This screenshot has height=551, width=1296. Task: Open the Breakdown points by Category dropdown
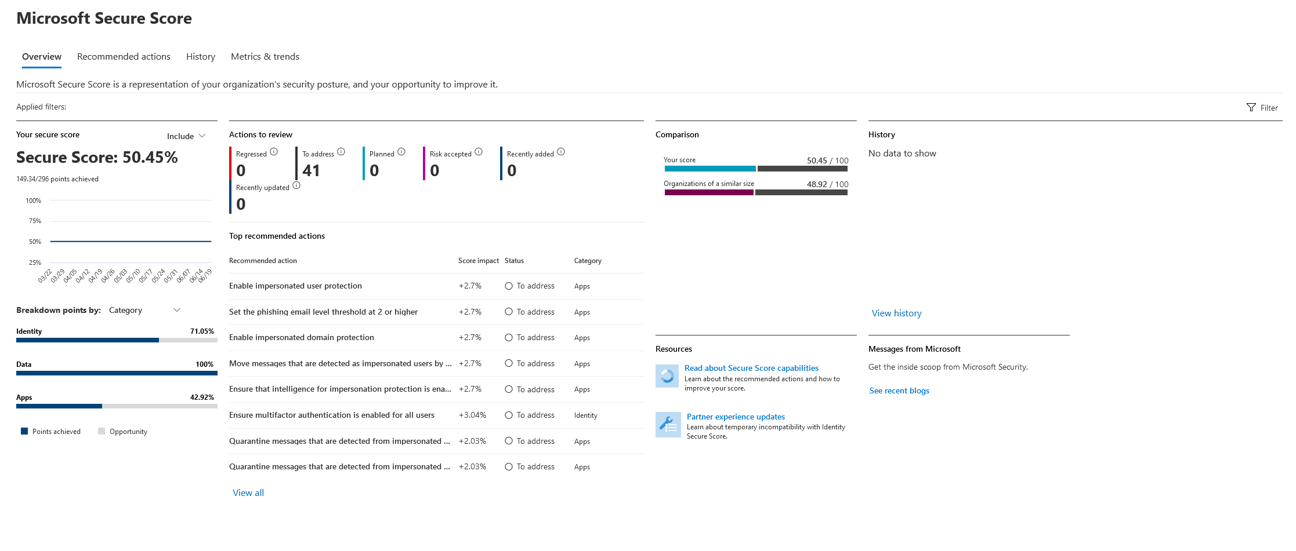pyautogui.click(x=145, y=310)
